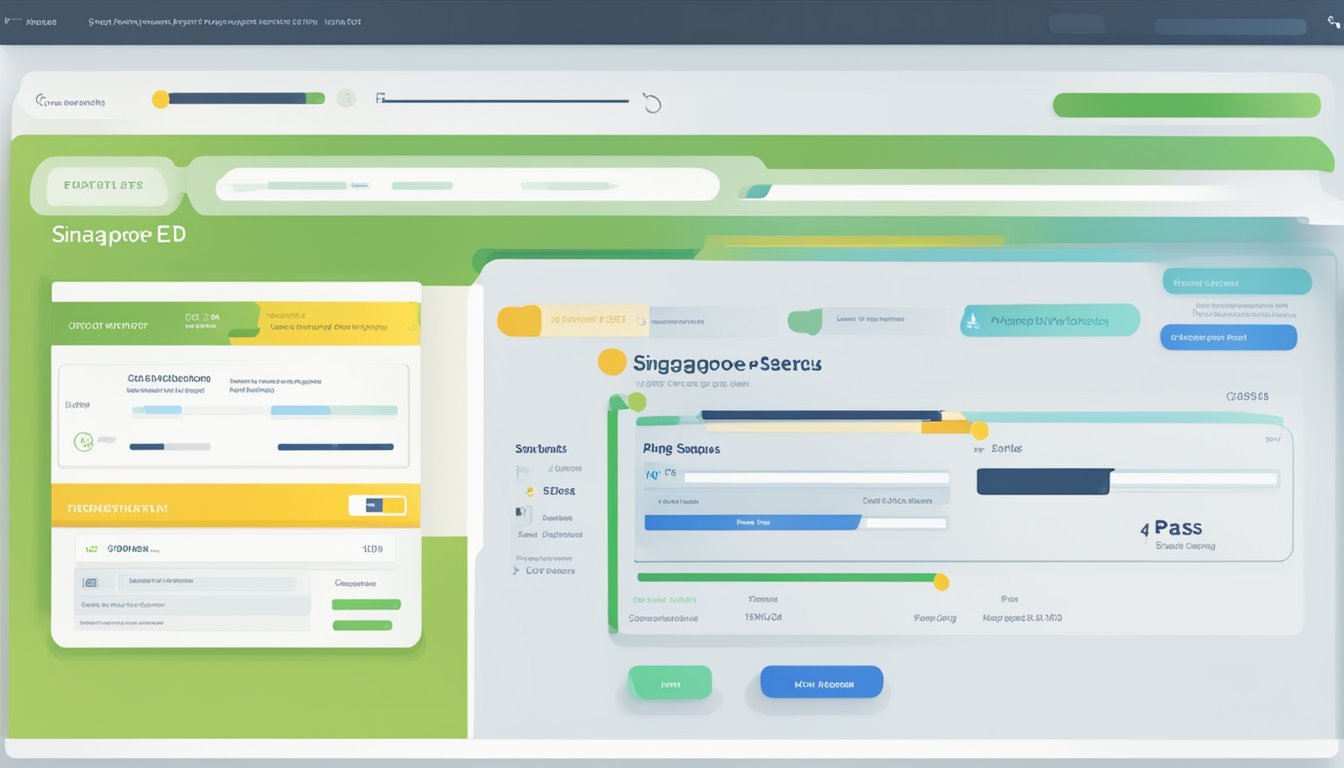Open the dark navy dropdown field on right

point(1044,481)
